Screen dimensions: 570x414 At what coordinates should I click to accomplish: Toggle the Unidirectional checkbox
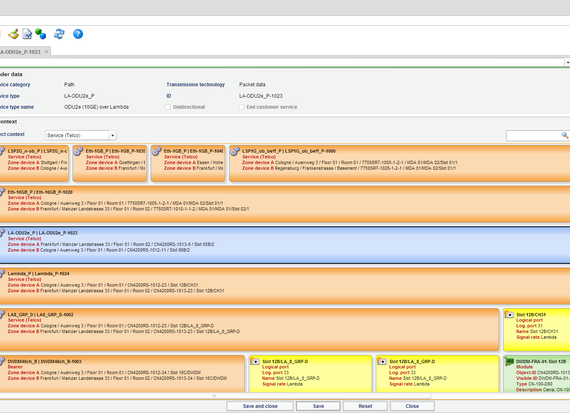[168, 107]
